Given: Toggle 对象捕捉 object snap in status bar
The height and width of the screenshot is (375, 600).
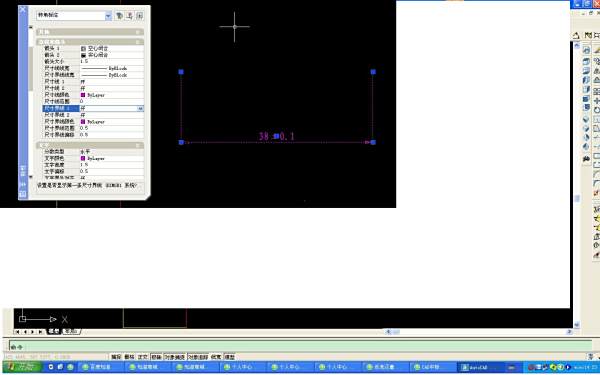Looking at the screenshot, I should point(174,357).
